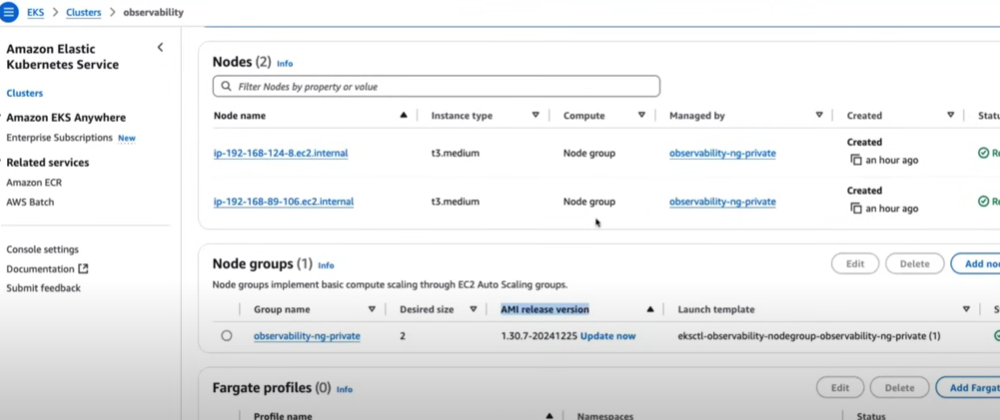
Task: Sort node groups by Desired size
Action: pos(473,309)
